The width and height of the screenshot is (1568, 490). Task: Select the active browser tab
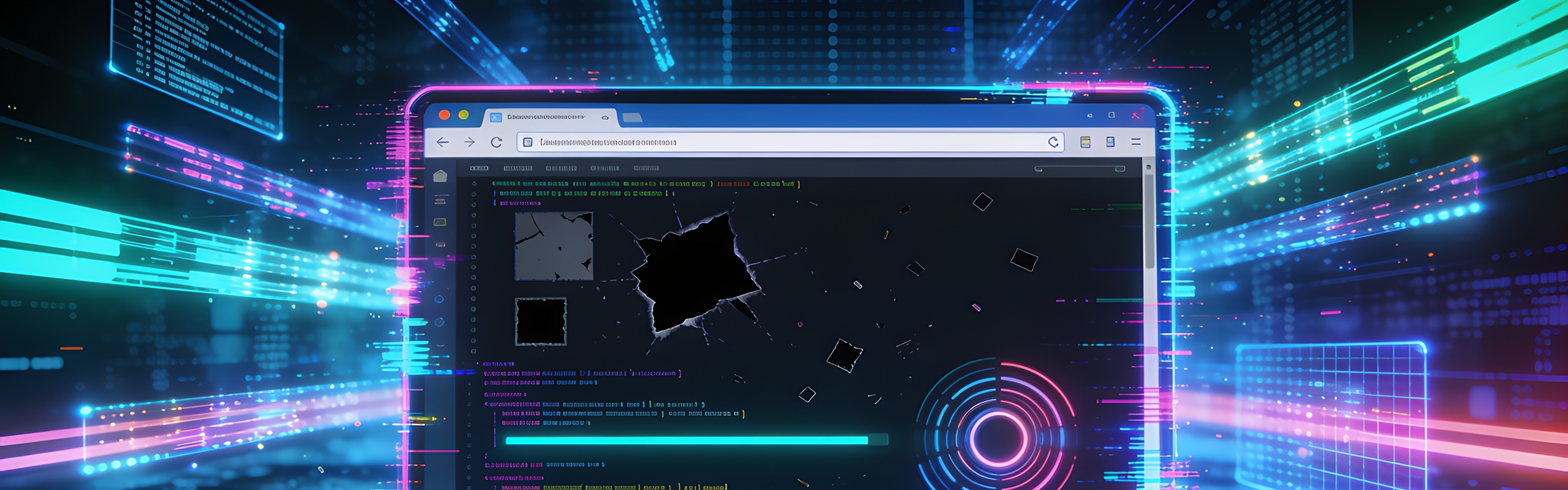(x=551, y=118)
